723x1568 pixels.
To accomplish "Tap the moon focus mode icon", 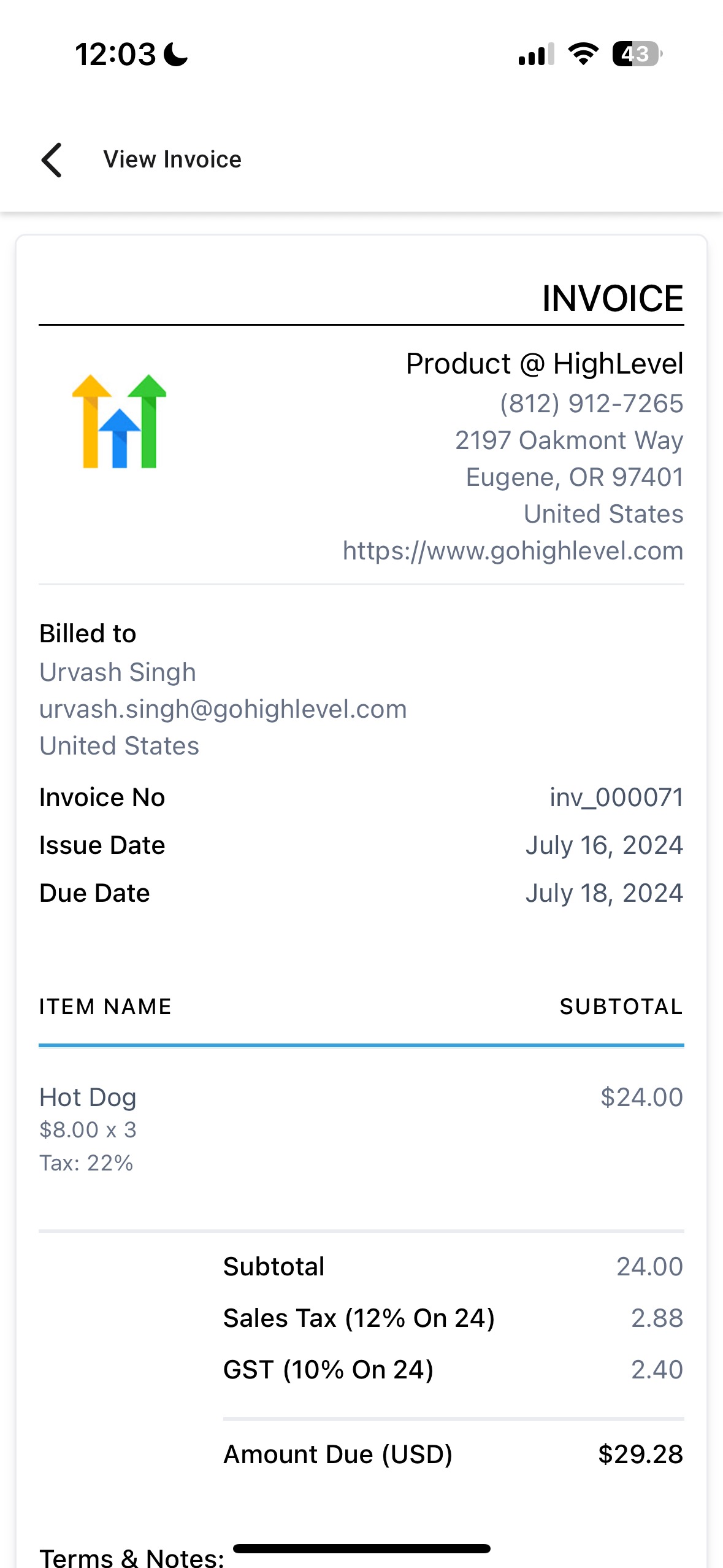I will tap(176, 54).
